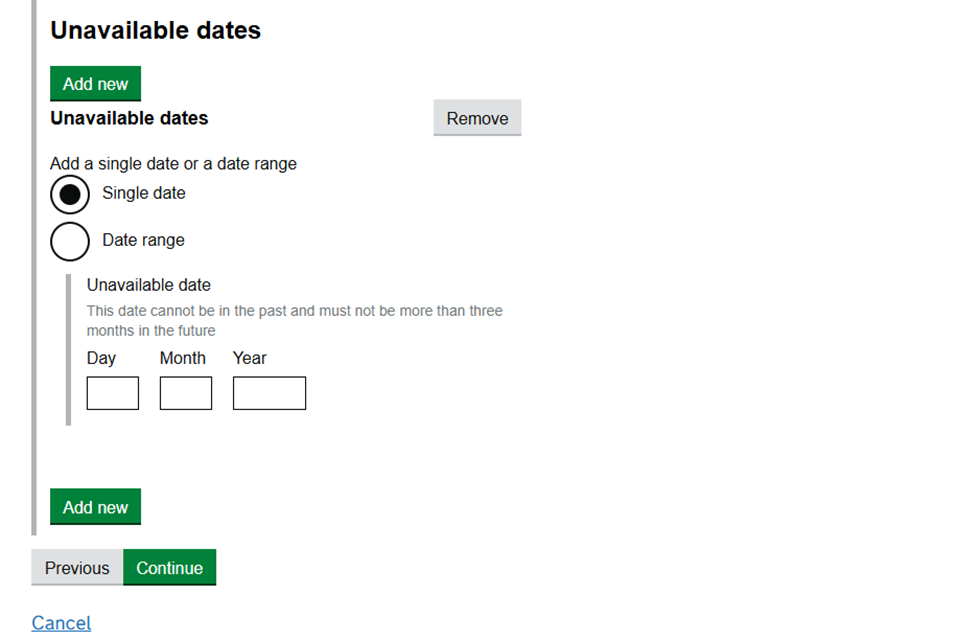Click the "Day" field label
The width and height of the screenshot is (960, 640).
101,358
